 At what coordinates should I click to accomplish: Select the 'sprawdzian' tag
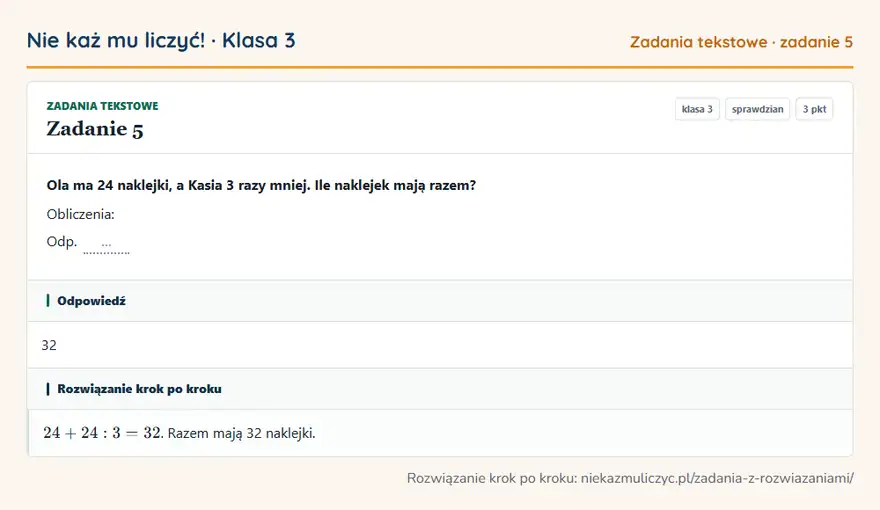tap(757, 109)
